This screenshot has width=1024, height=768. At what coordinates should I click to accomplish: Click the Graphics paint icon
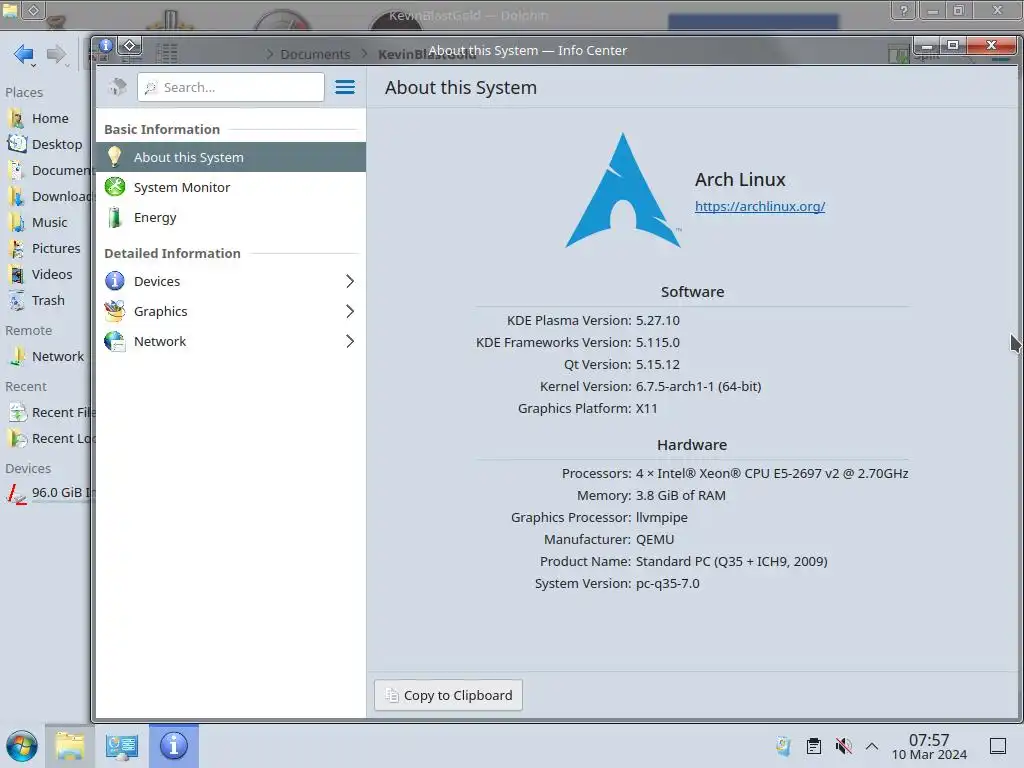(115, 311)
